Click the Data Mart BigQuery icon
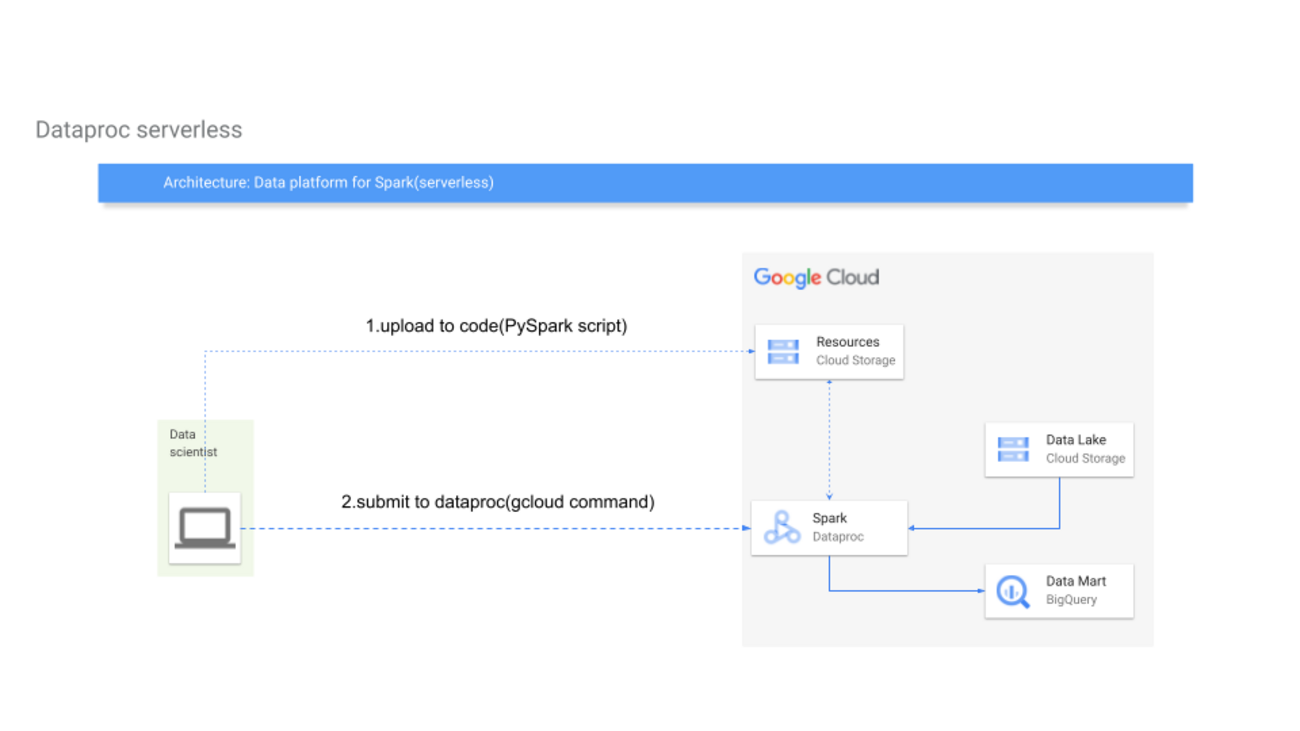This screenshot has width=1300, height=731. [x=1013, y=591]
